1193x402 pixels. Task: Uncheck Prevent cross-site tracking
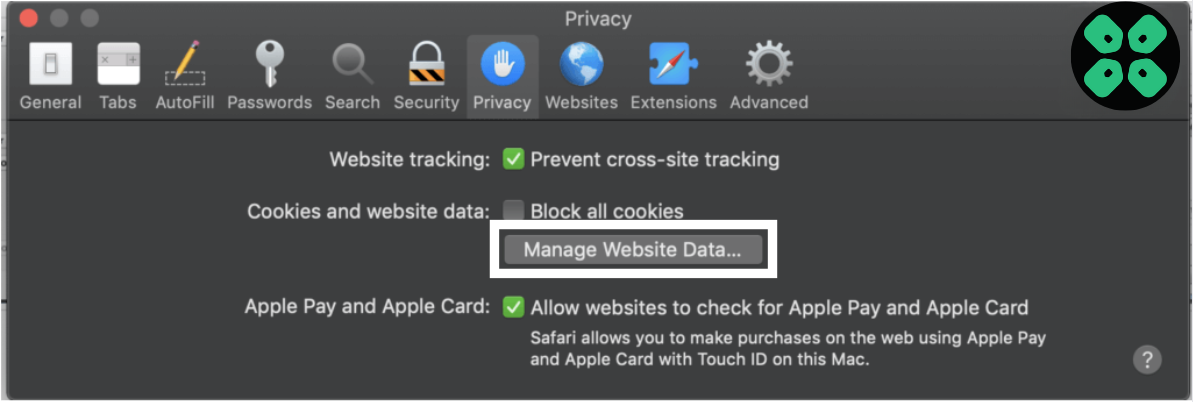pos(513,159)
